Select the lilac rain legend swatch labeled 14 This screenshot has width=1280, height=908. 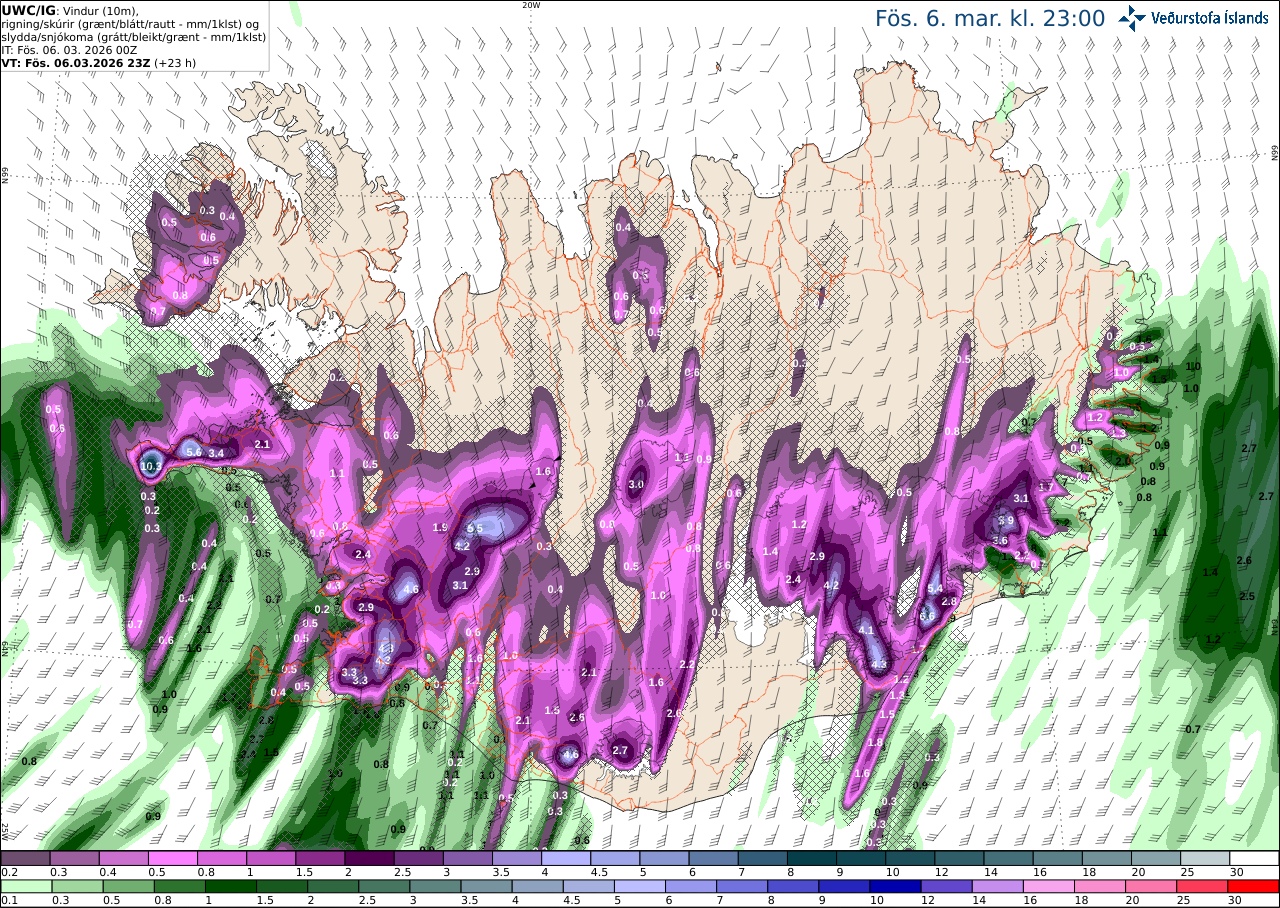pyautogui.click(x=998, y=886)
